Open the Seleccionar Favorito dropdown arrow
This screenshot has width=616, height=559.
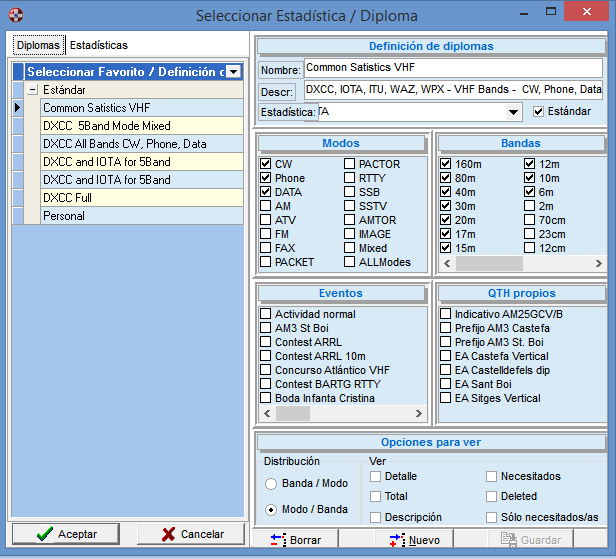233,72
